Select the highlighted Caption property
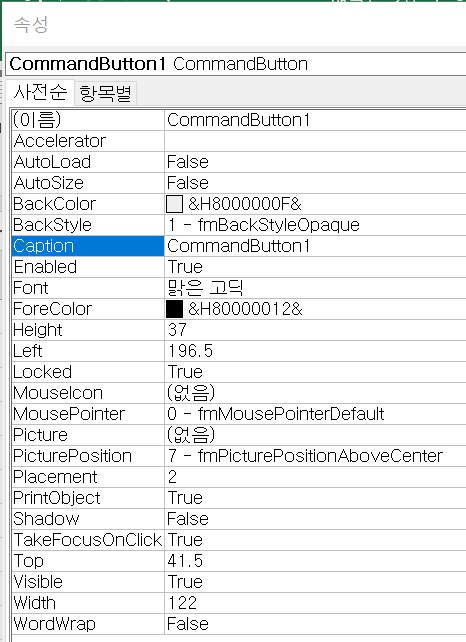Viewport: 466px width, 642px height. (x=88, y=246)
